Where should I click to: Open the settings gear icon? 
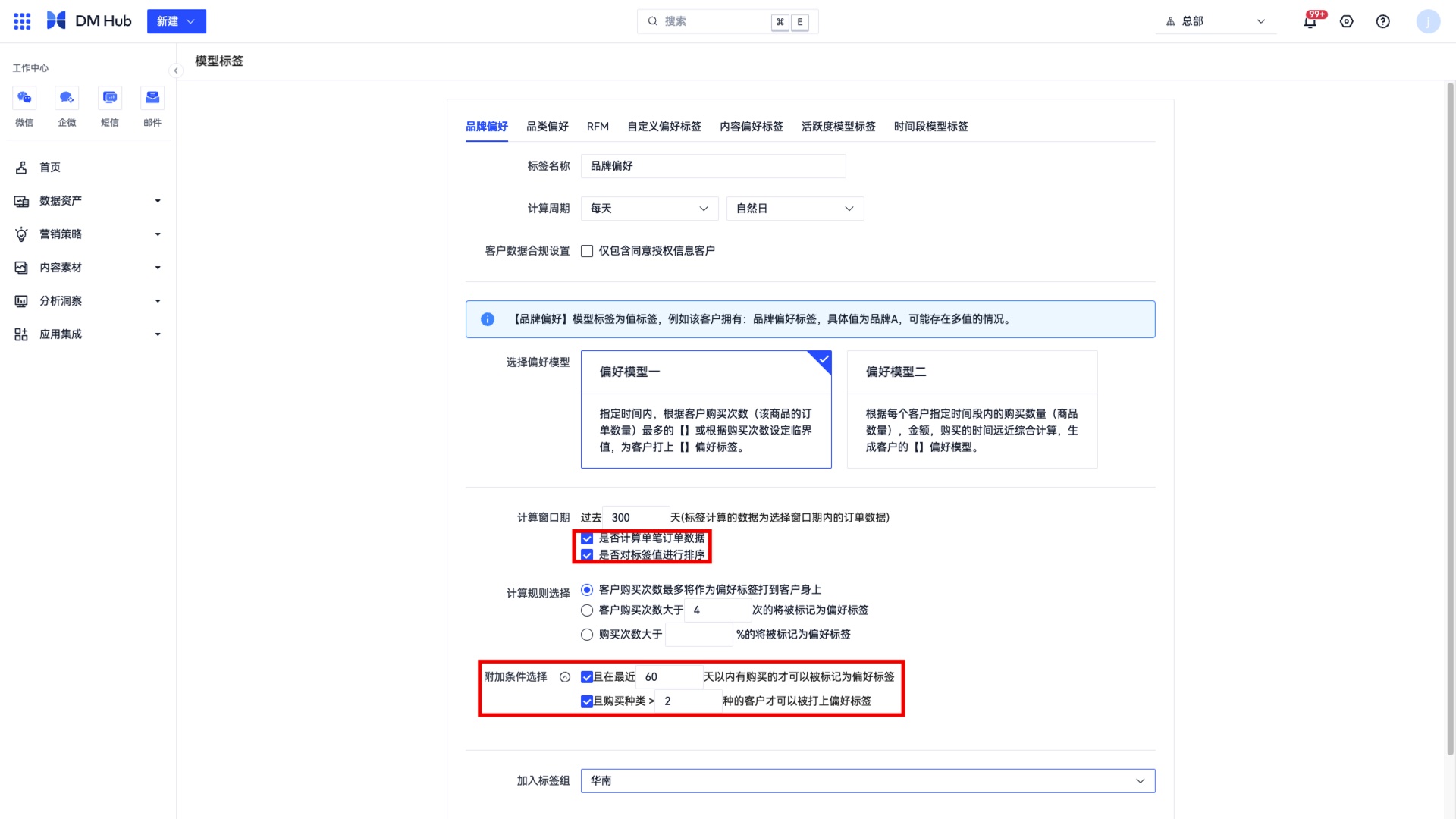point(1347,21)
